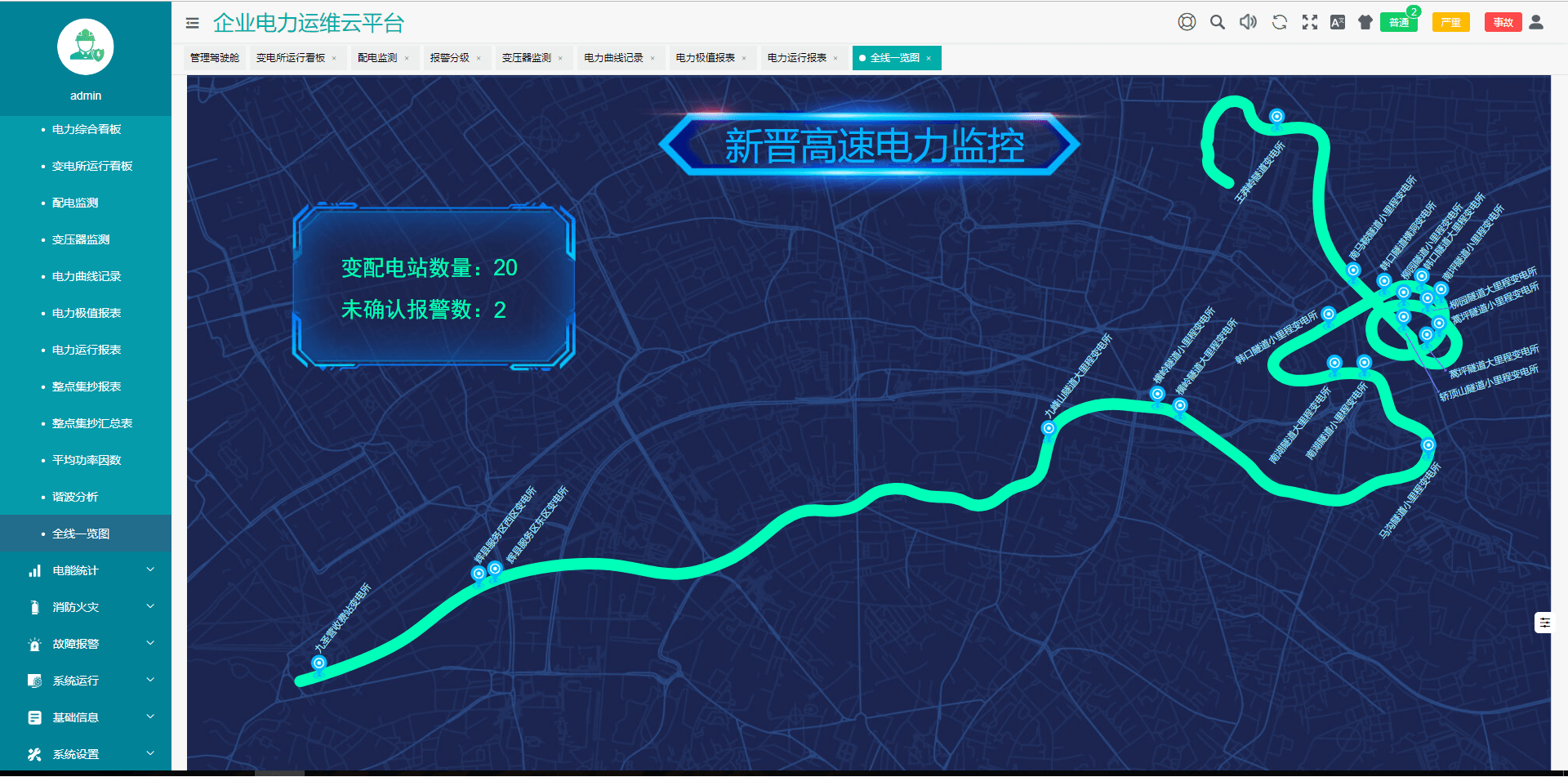Open the search magnifier icon
This screenshot has width=1568, height=777.
(1218, 22)
